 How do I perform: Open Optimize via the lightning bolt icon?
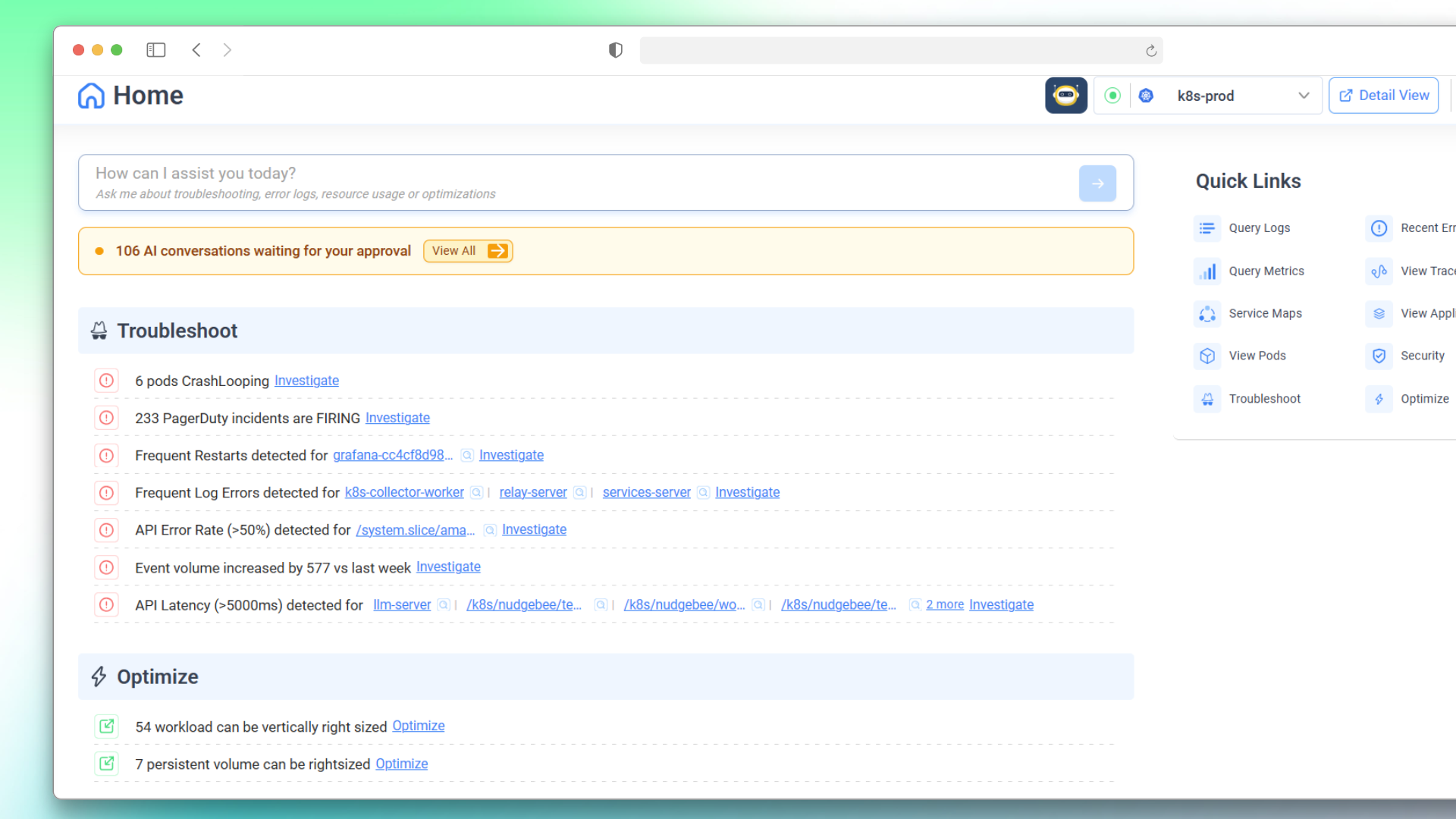tap(1379, 398)
